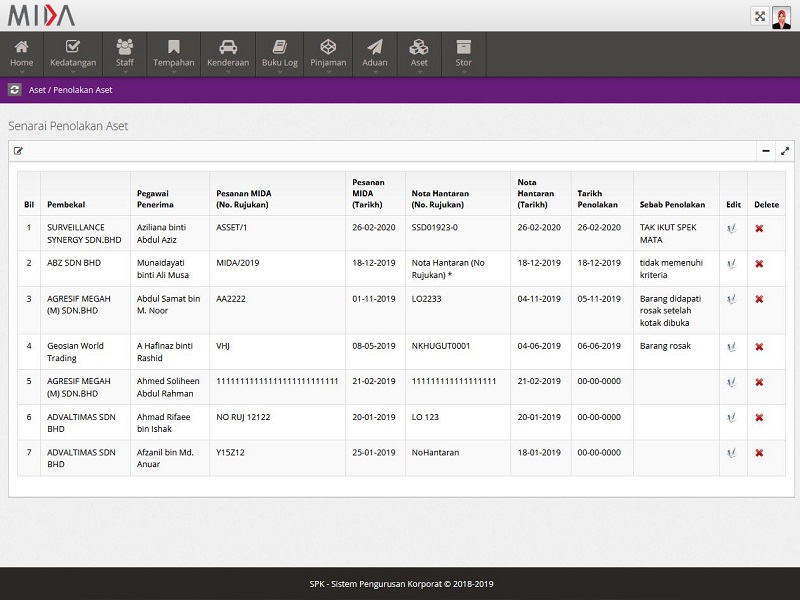Expand the panel to full size
This screenshot has width=800, height=600.
(785, 151)
